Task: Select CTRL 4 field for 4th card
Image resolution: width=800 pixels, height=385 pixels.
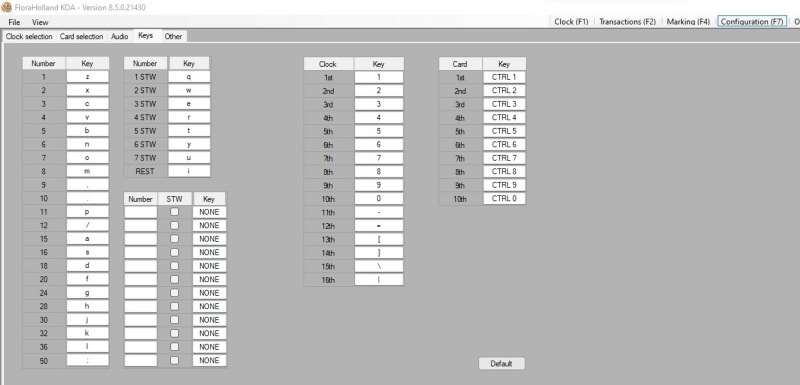Action: [504, 117]
